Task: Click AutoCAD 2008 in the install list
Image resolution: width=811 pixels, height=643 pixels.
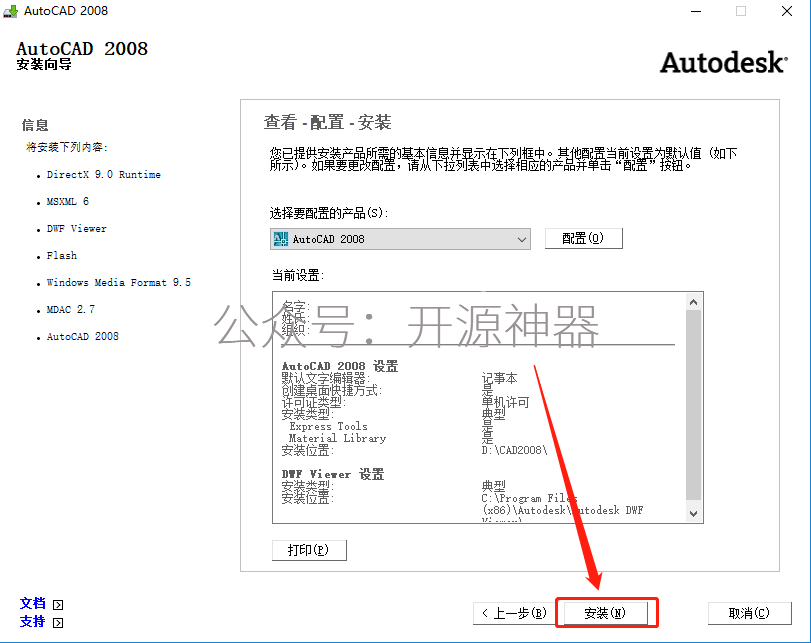Action: click(x=83, y=336)
